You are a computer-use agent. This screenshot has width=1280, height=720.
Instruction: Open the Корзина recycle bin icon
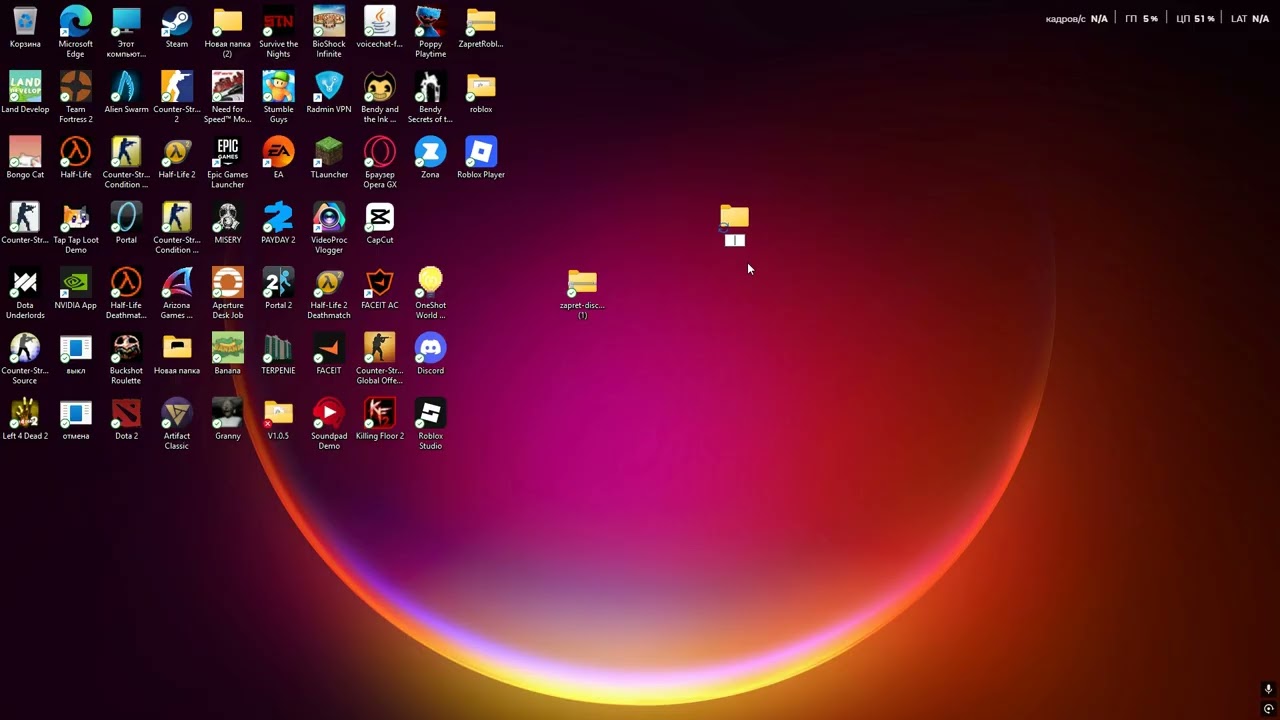pyautogui.click(x=25, y=21)
